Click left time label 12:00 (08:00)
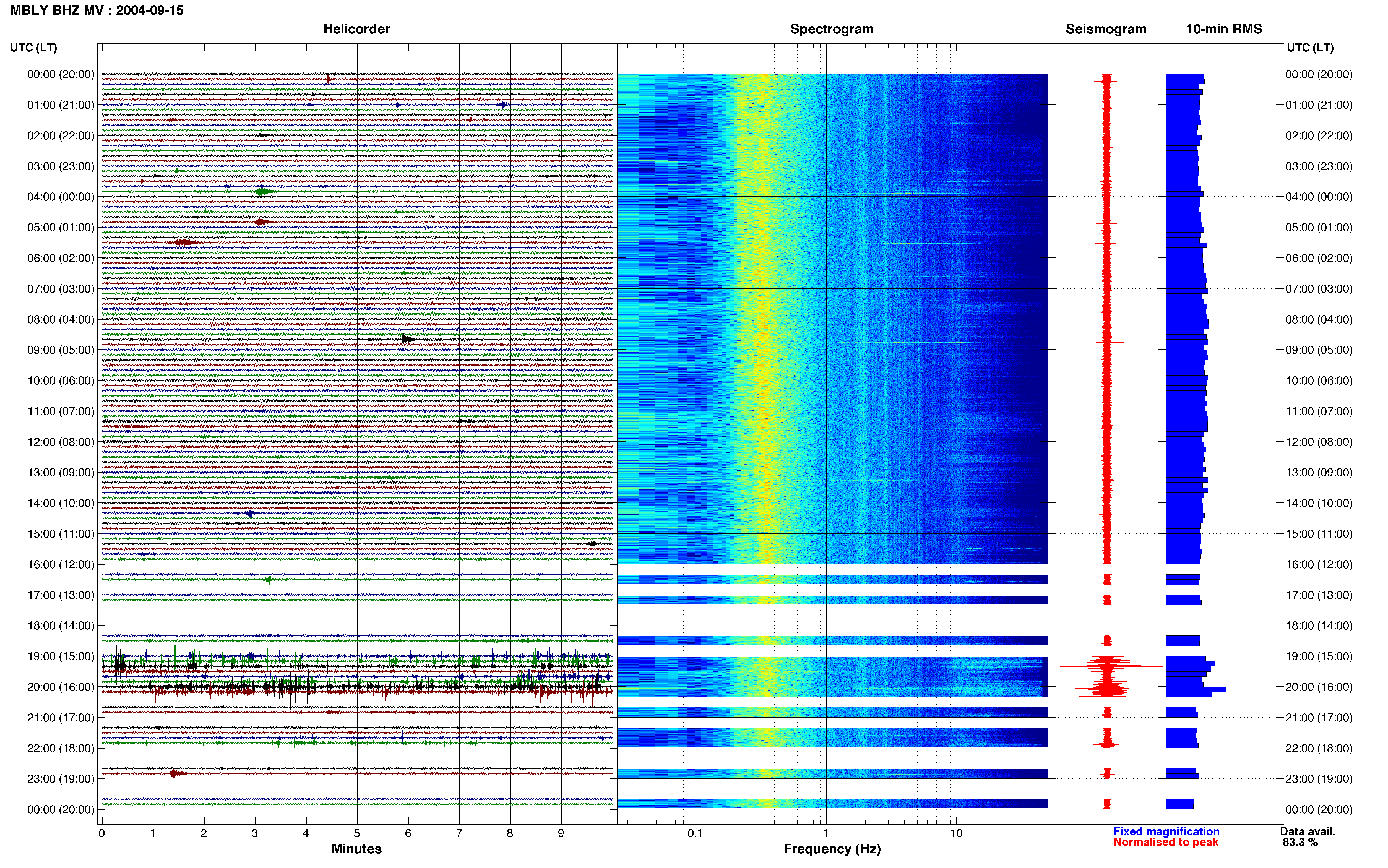 [61, 442]
